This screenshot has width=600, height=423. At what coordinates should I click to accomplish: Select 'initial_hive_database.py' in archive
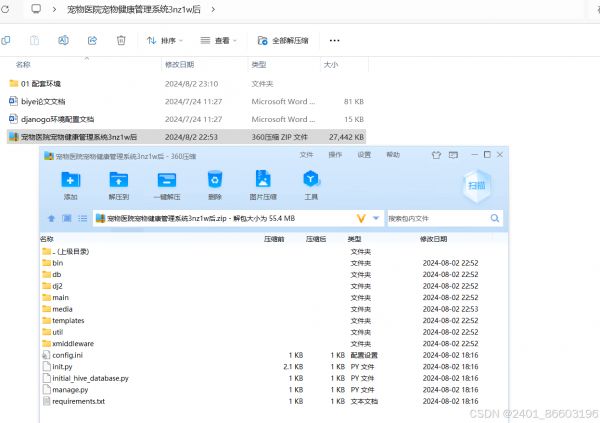(x=86, y=378)
